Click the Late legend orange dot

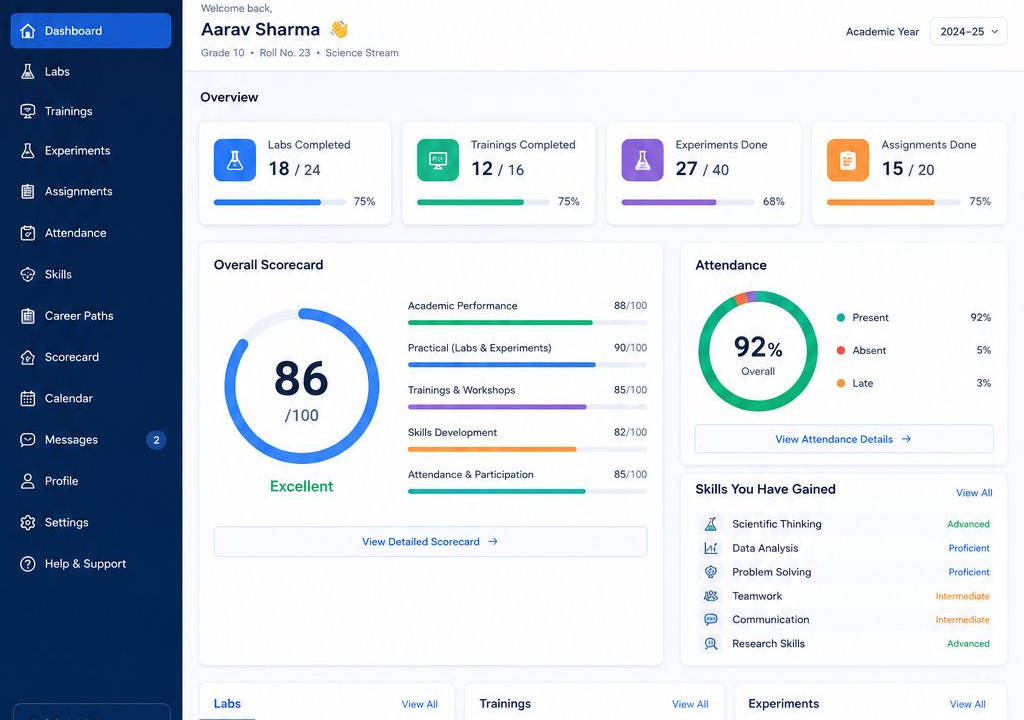[x=841, y=383]
